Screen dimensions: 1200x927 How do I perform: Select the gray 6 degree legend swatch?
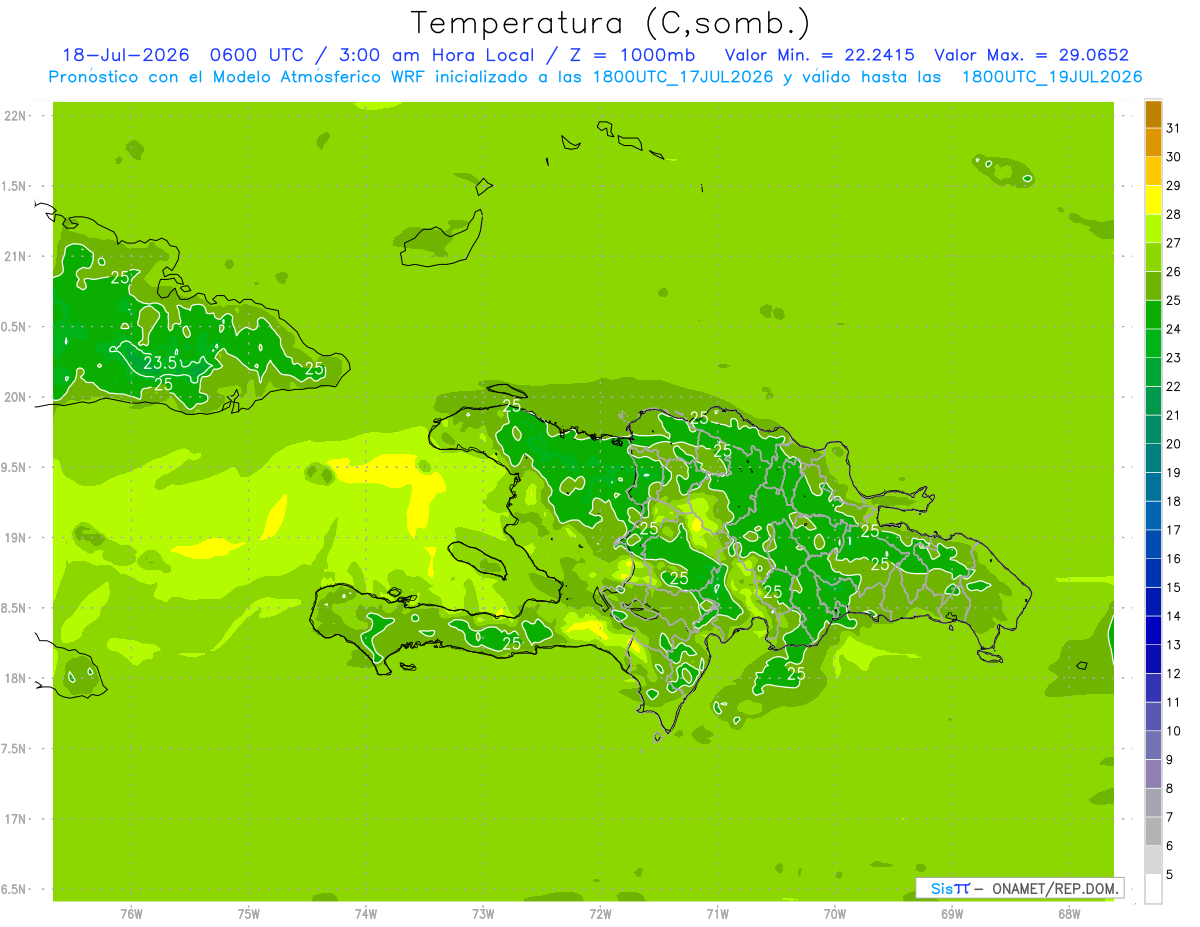tap(1153, 832)
